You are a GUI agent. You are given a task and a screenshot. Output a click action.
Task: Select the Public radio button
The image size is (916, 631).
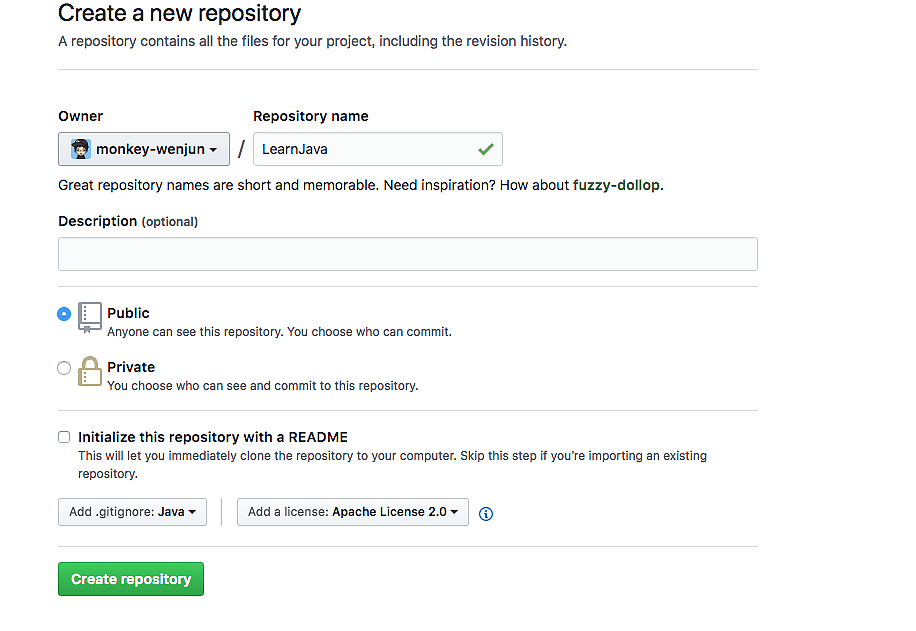(64, 314)
